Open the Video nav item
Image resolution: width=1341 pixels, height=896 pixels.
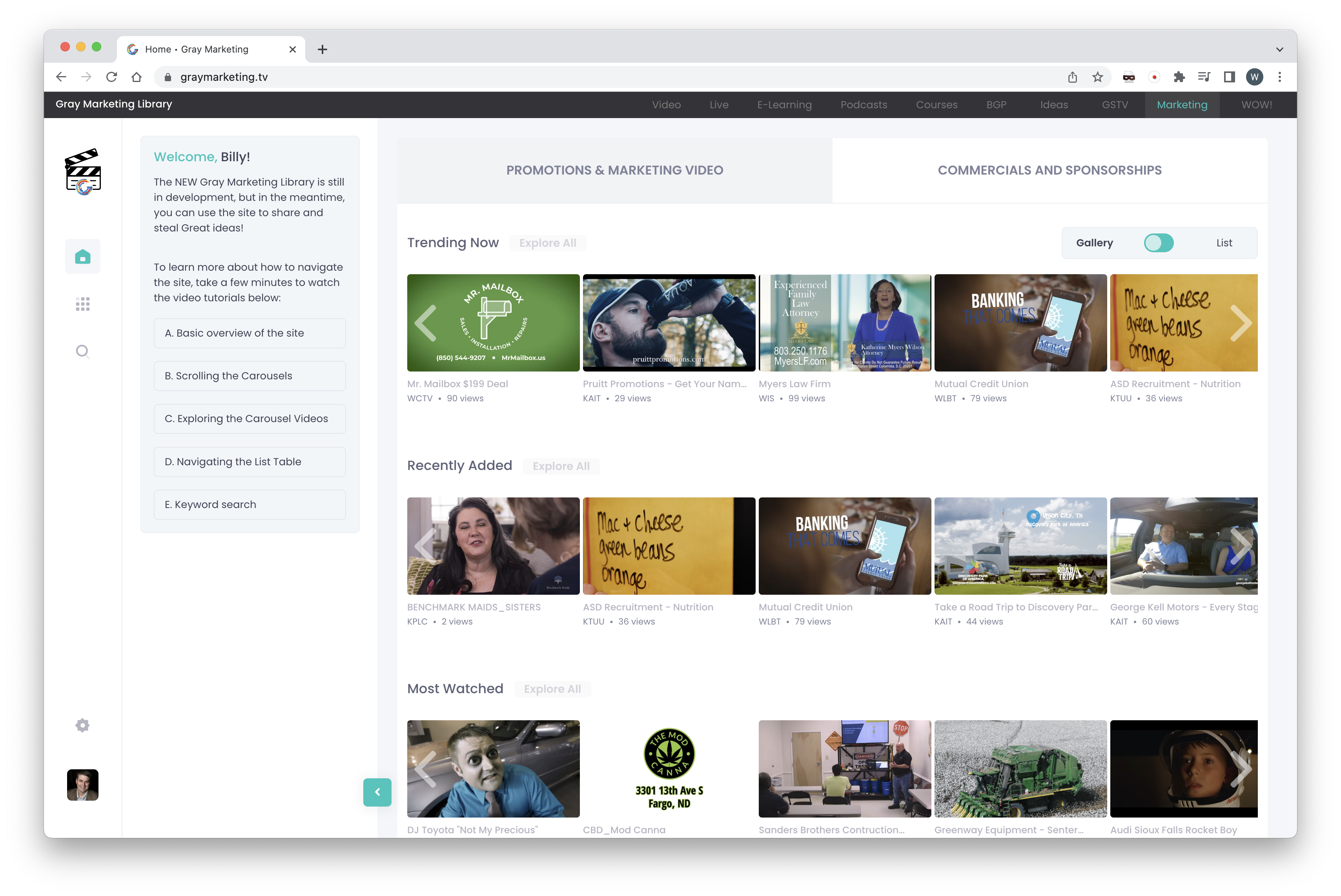(666, 105)
